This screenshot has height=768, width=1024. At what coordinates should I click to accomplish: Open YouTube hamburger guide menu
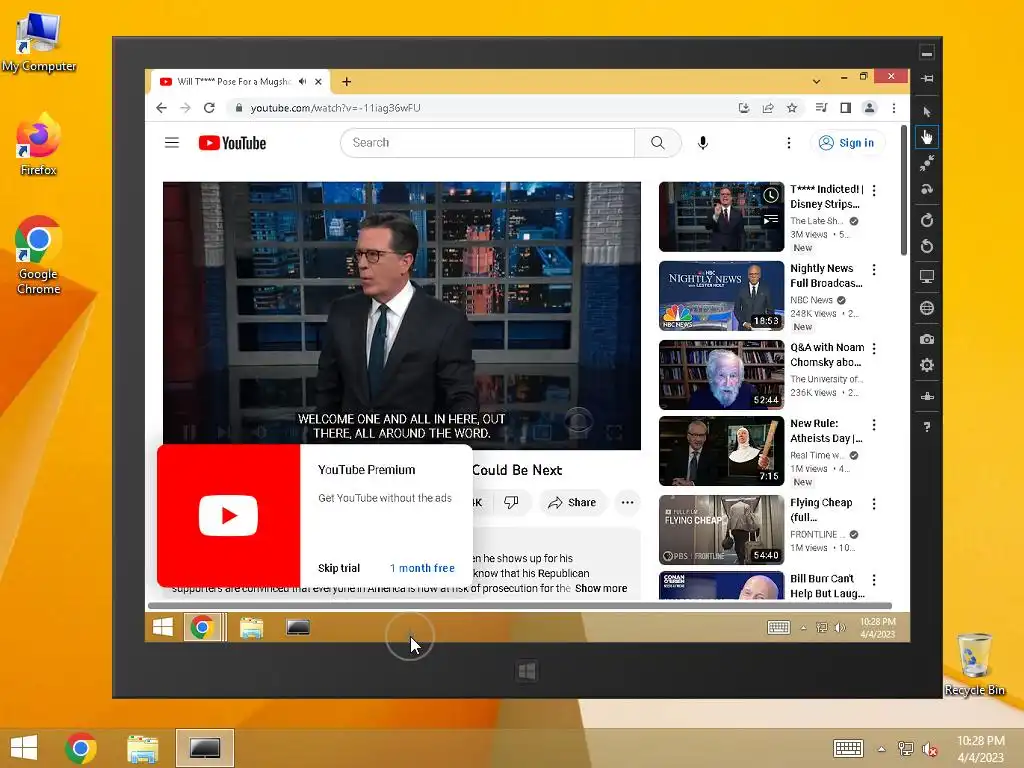click(172, 142)
